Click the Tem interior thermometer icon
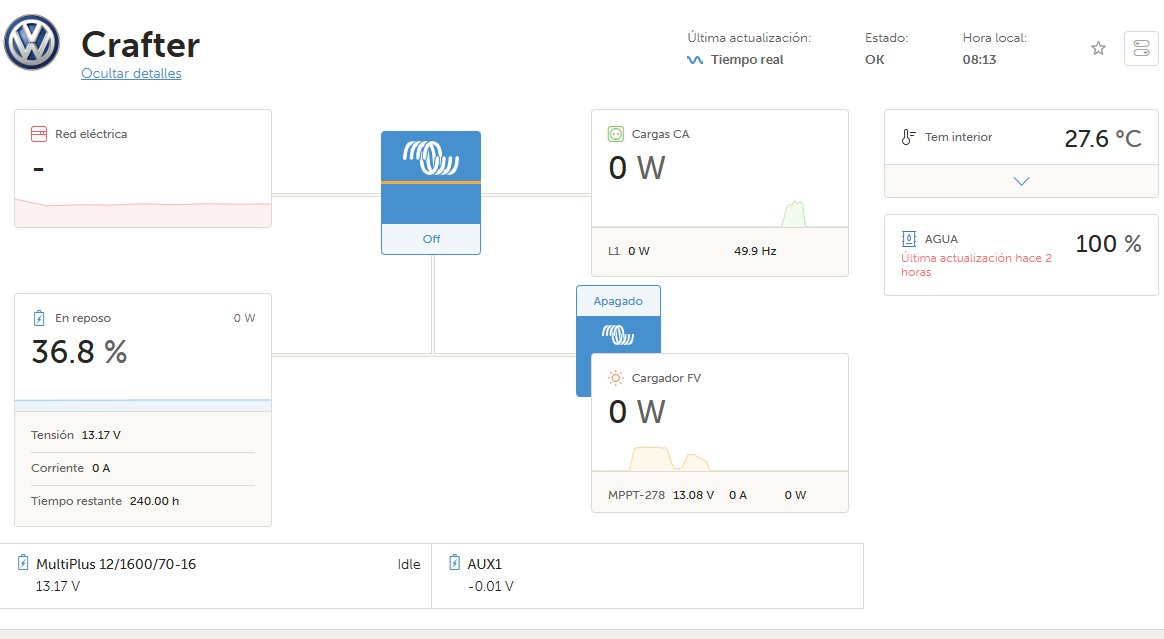The image size is (1164, 639). pyautogui.click(x=908, y=138)
